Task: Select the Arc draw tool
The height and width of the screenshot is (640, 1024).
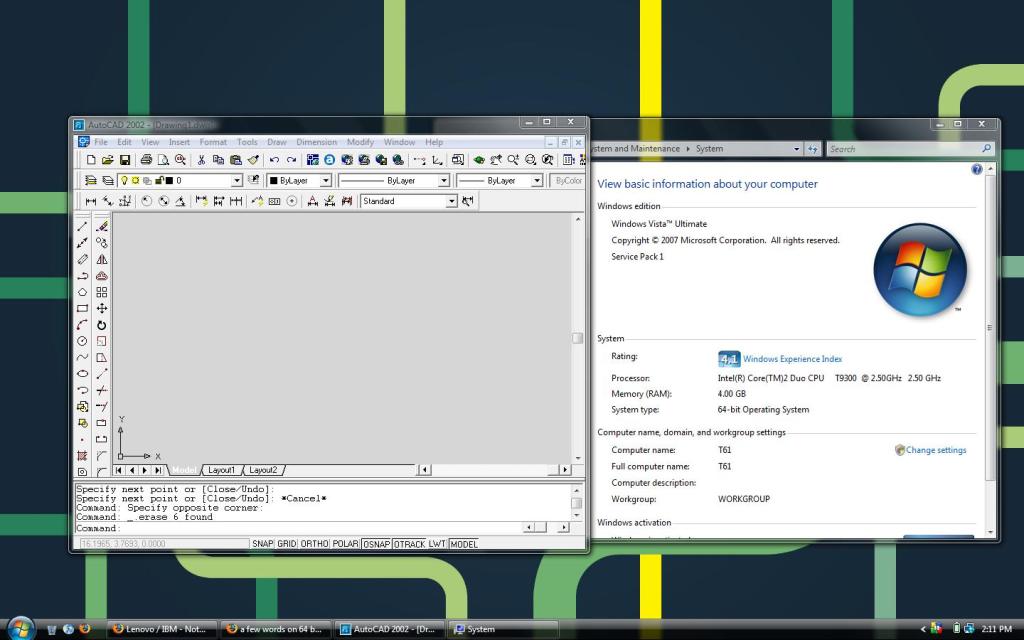Action: (x=82, y=325)
